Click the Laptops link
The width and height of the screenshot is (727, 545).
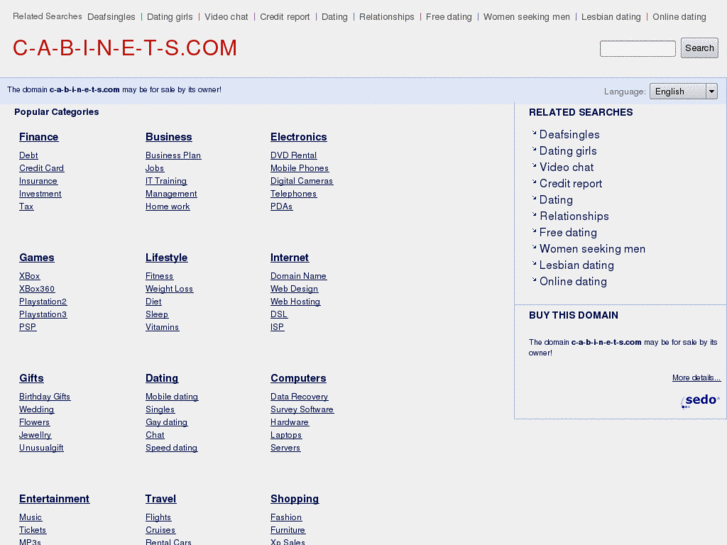(286, 435)
